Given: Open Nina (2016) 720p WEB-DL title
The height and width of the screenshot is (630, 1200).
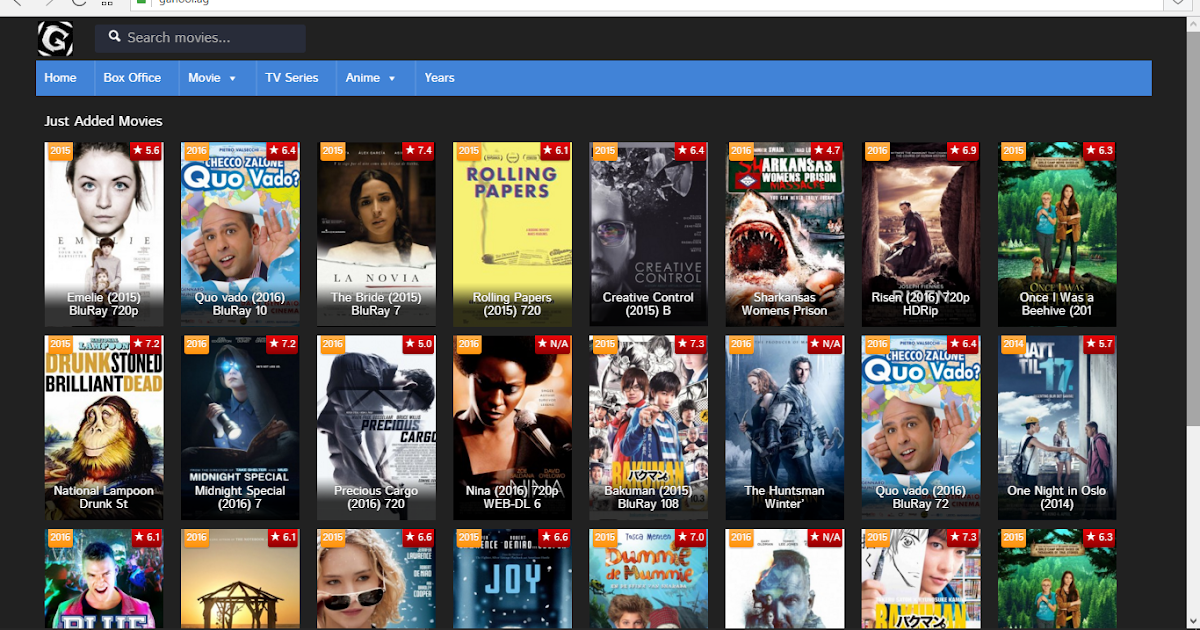Looking at the screenshot, I should tap(512, 497).
